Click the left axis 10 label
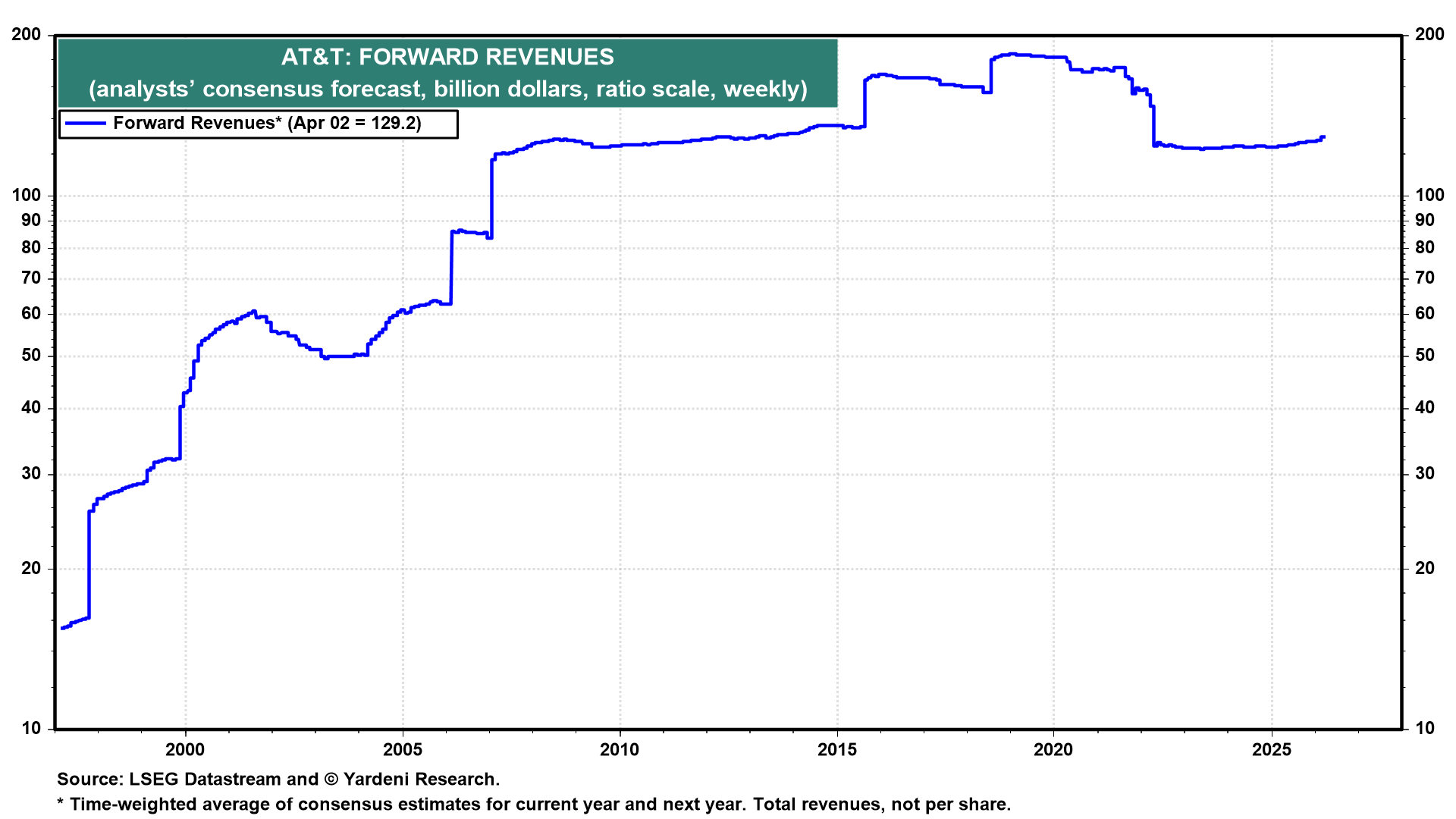 point(31,729)
